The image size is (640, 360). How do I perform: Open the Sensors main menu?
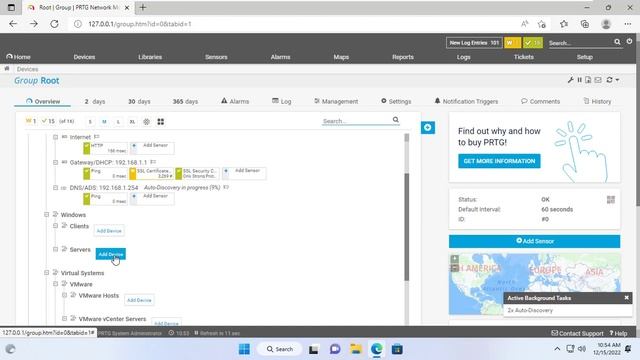tap(216, 57)
